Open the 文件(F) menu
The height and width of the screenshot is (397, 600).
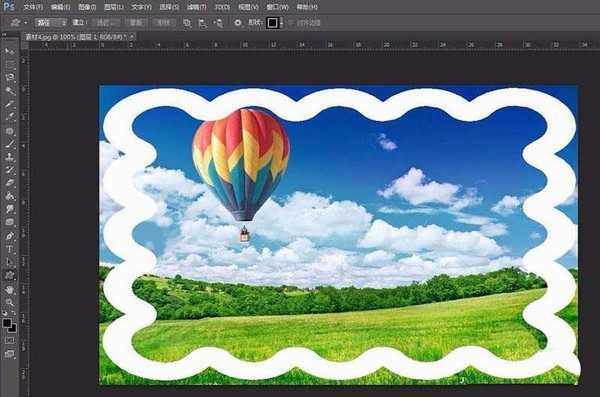coord(33,7)
